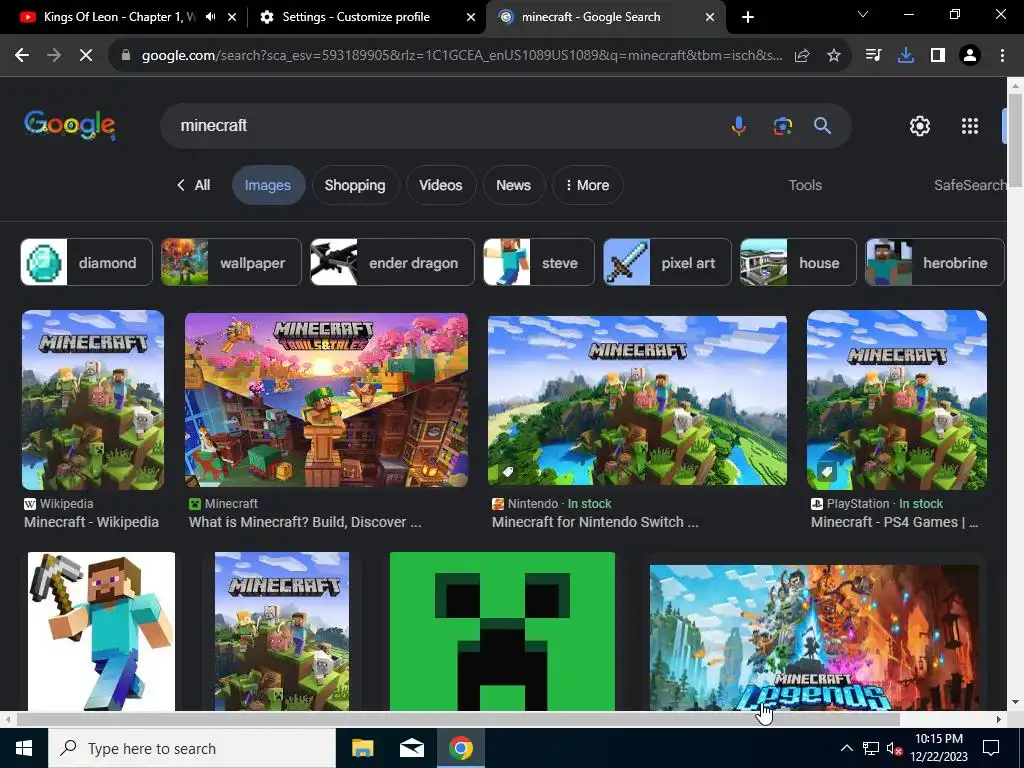The height and width of the screenshot is (768, 1024).
Task: Open tab search chevron in title bar
Action: click(x=863, y=14)
